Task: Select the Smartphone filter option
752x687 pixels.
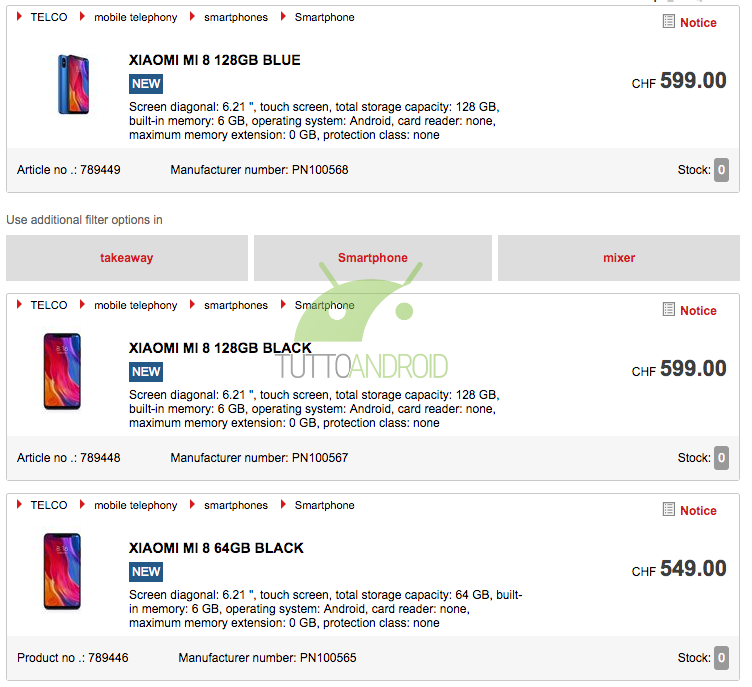Action: pos(373,258)
